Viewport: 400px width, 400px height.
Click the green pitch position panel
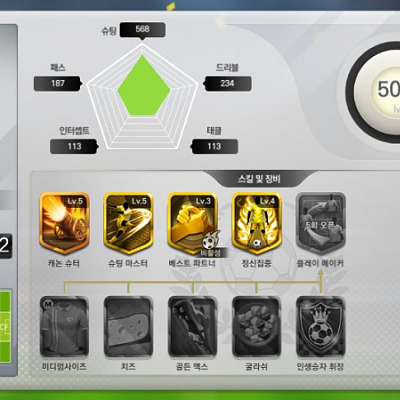pos(5,327)
